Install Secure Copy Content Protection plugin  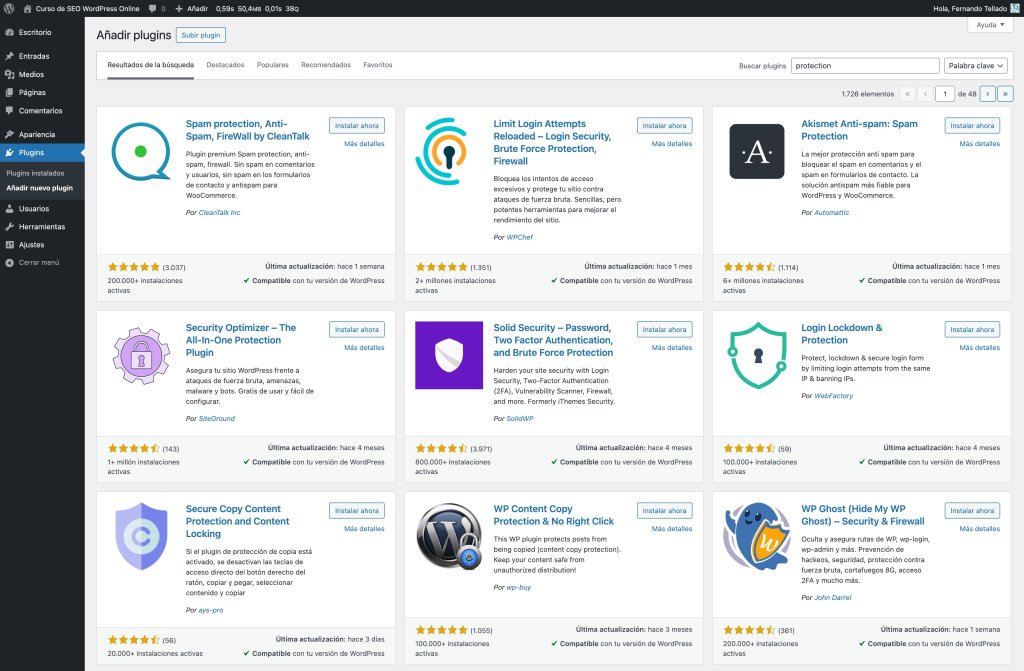point(357,511)
